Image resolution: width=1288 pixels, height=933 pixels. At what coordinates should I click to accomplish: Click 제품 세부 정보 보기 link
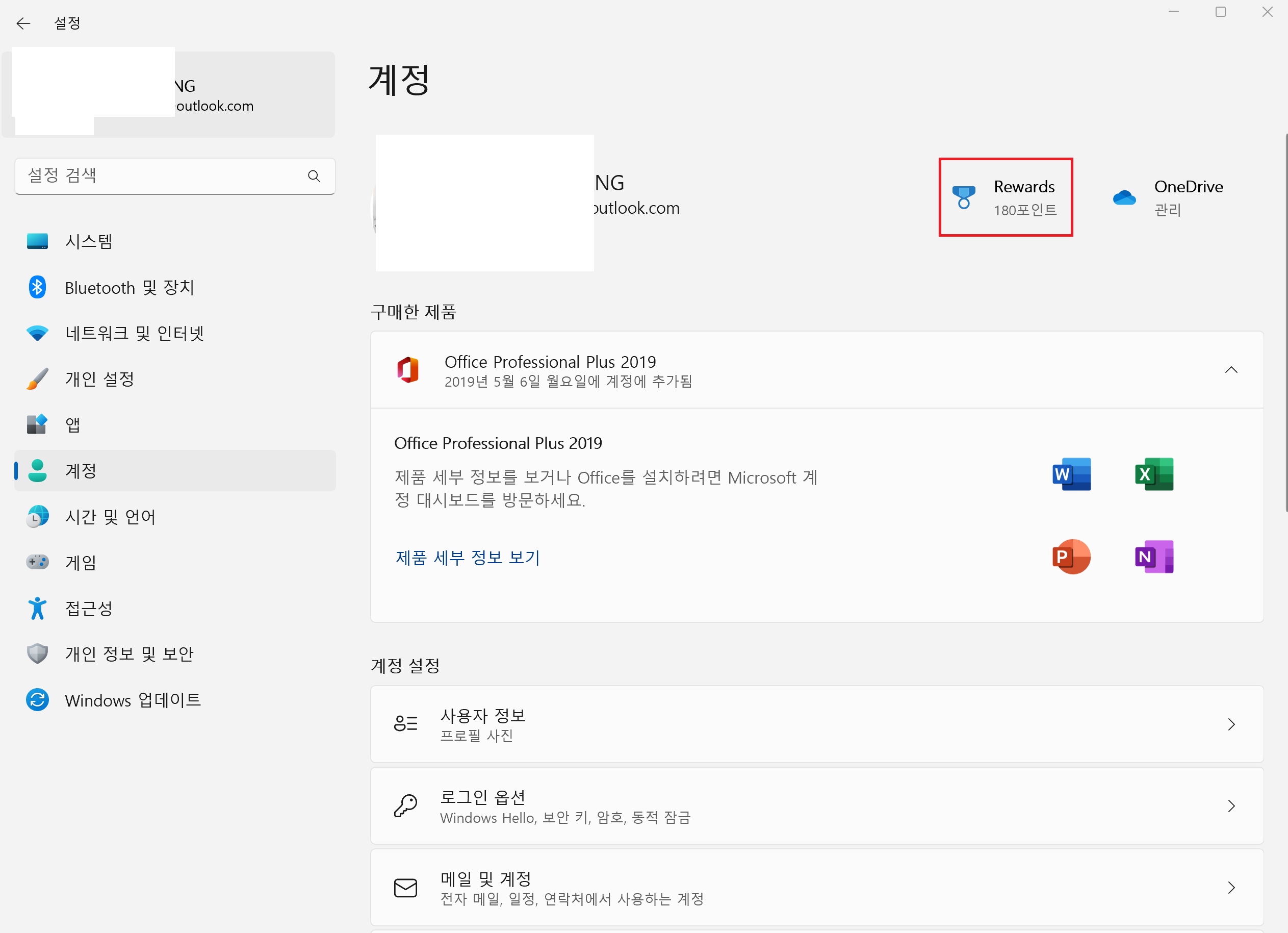(468, 558)
